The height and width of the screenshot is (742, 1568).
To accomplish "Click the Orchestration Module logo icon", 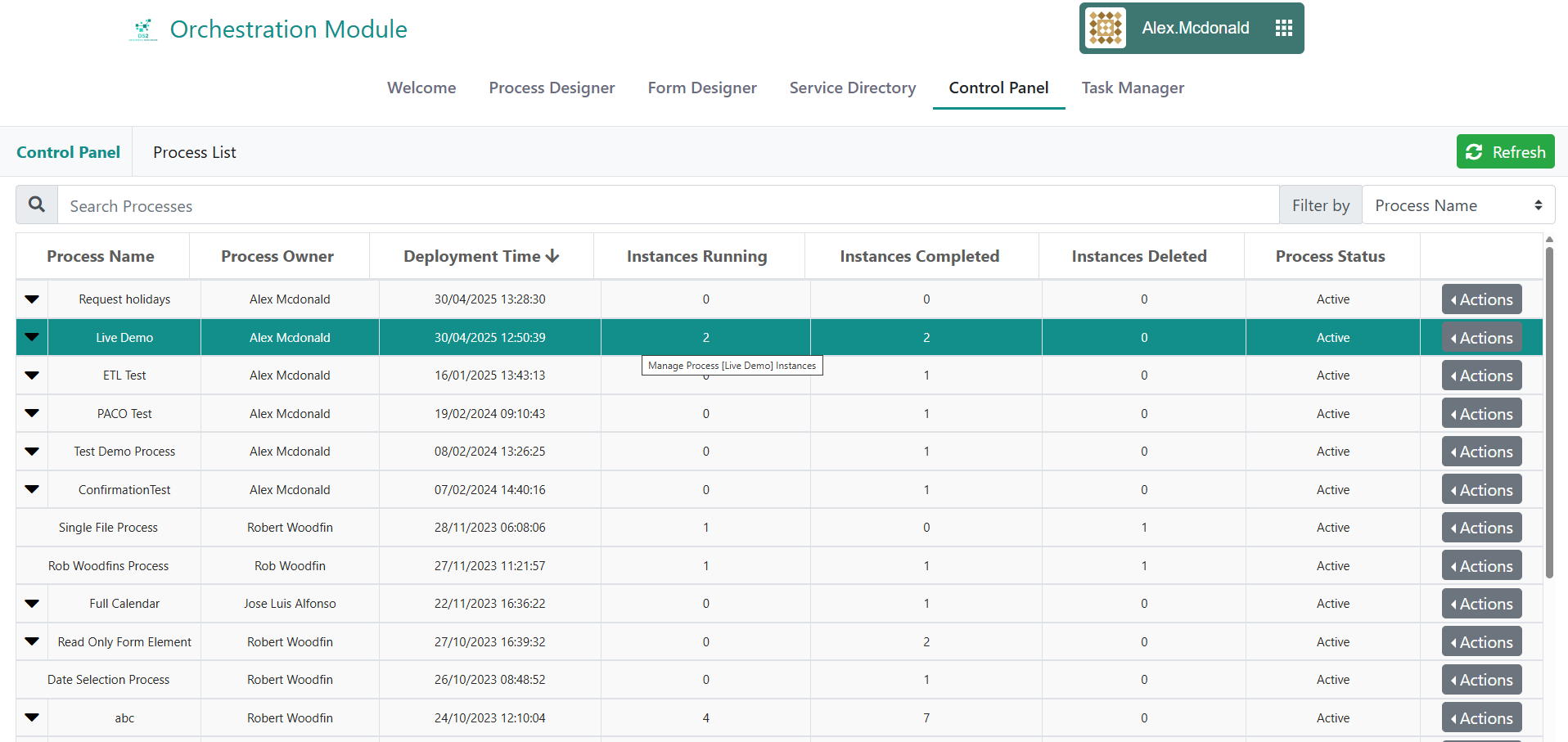I will tap(143, 29).
